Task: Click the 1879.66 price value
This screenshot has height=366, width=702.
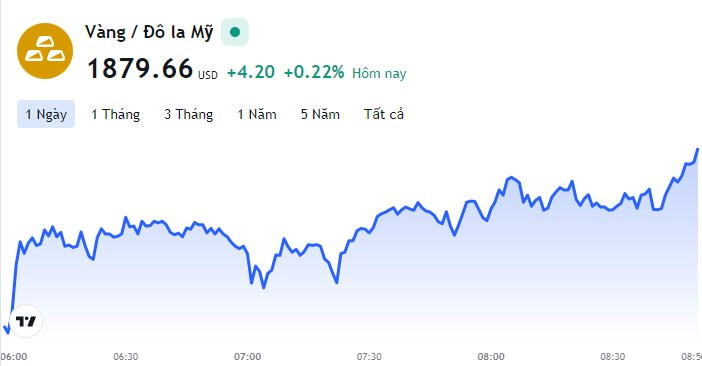Action: pyautogui.click(x=140, y=69)
